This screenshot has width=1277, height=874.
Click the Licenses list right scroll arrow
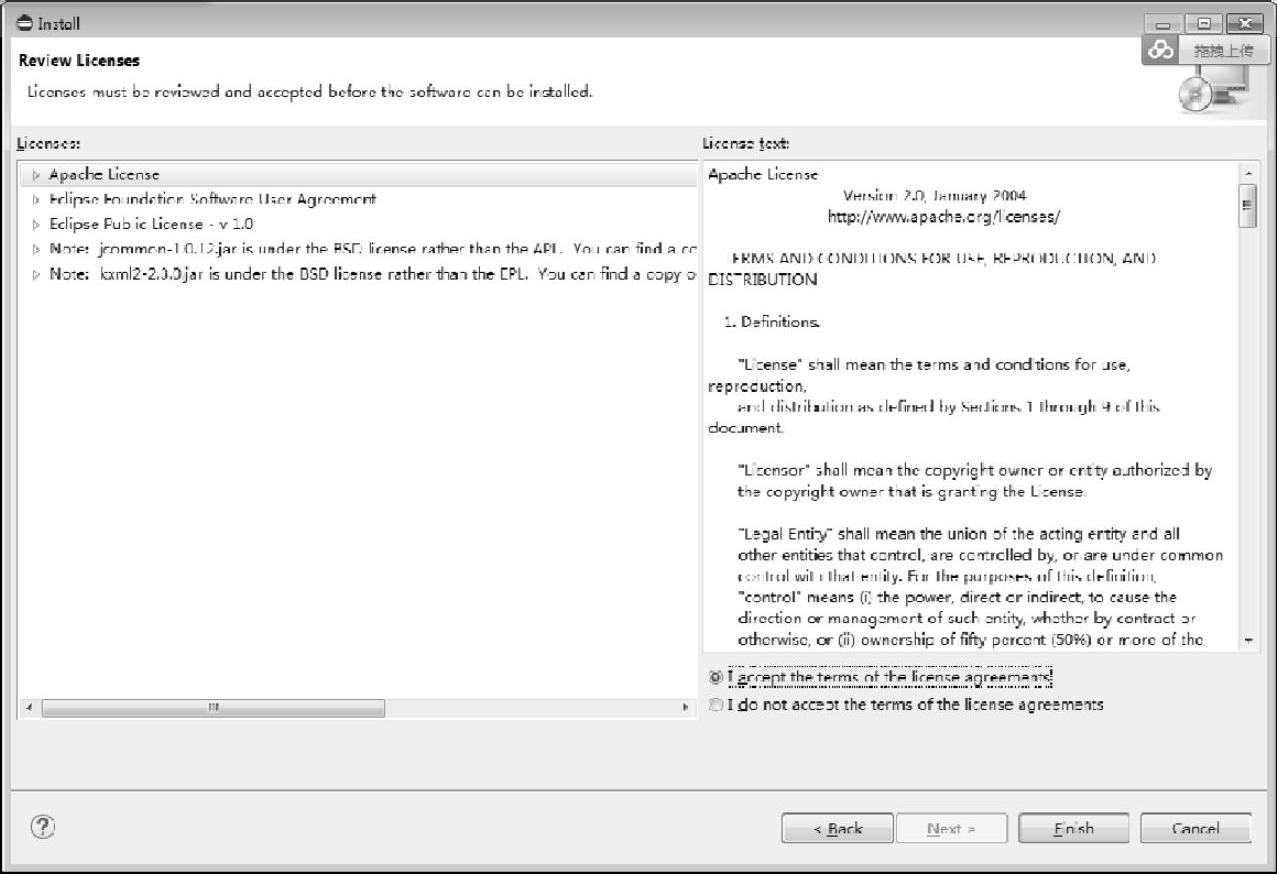[687, 708]
